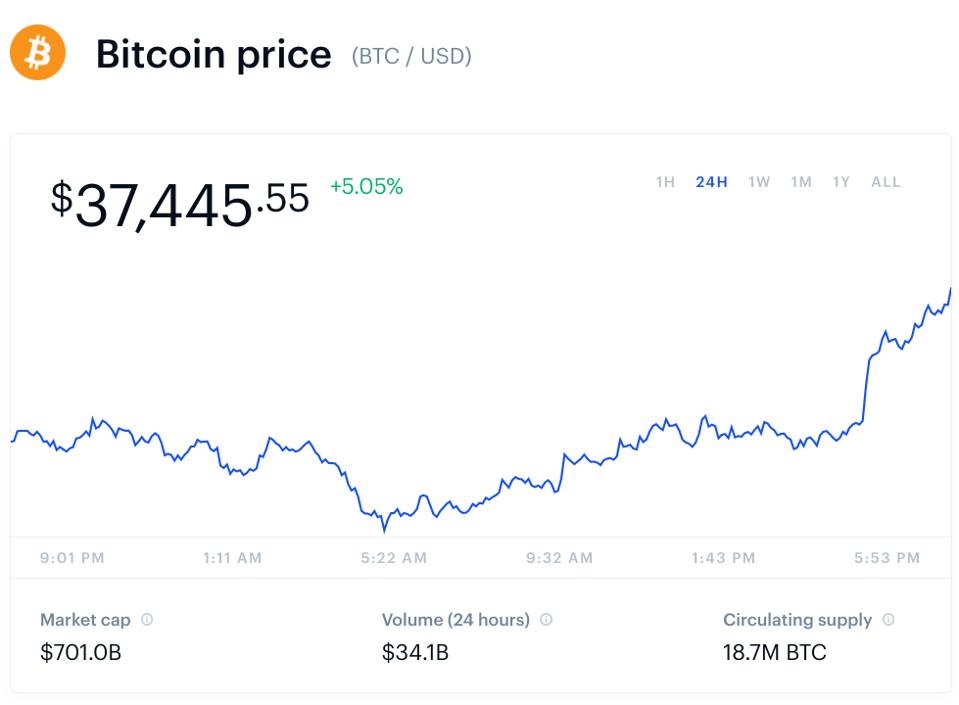Viewport: 959px width, 705px height.
Task: Open the Market cap info icon
Action: click(147, 620)
